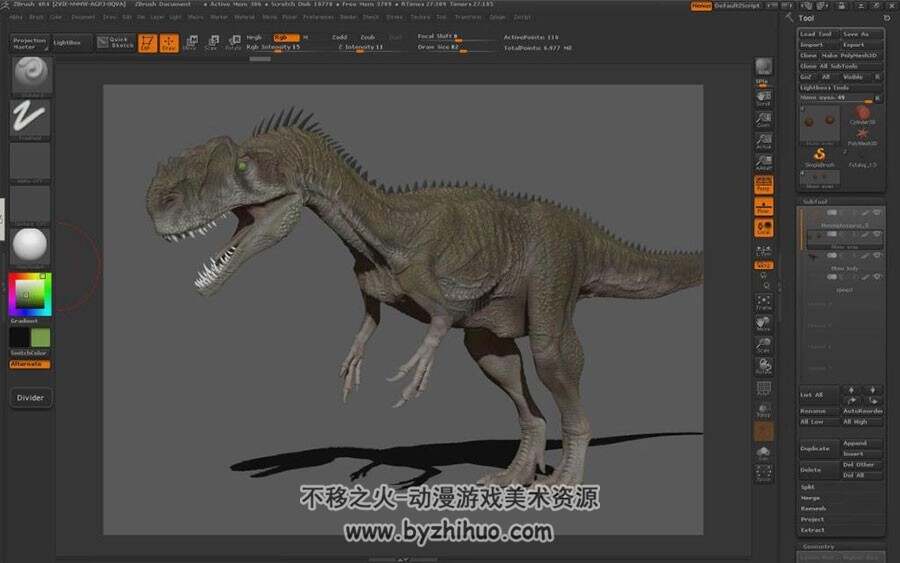Viewport: 900px width, 563px height.
Task: Click the Divider button on left shelf
Action: click(x=30, y=398)
